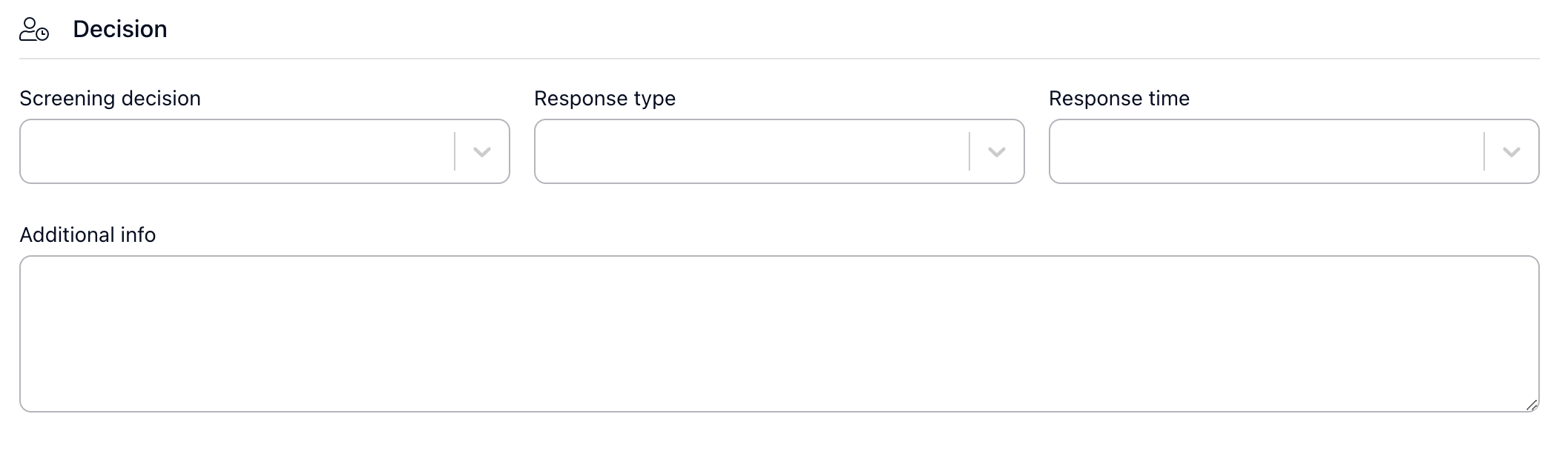Click the Response type chevron arrow
Image resolution: width=1568 pixels, height=460 pixels.
[x=997, y=152]
